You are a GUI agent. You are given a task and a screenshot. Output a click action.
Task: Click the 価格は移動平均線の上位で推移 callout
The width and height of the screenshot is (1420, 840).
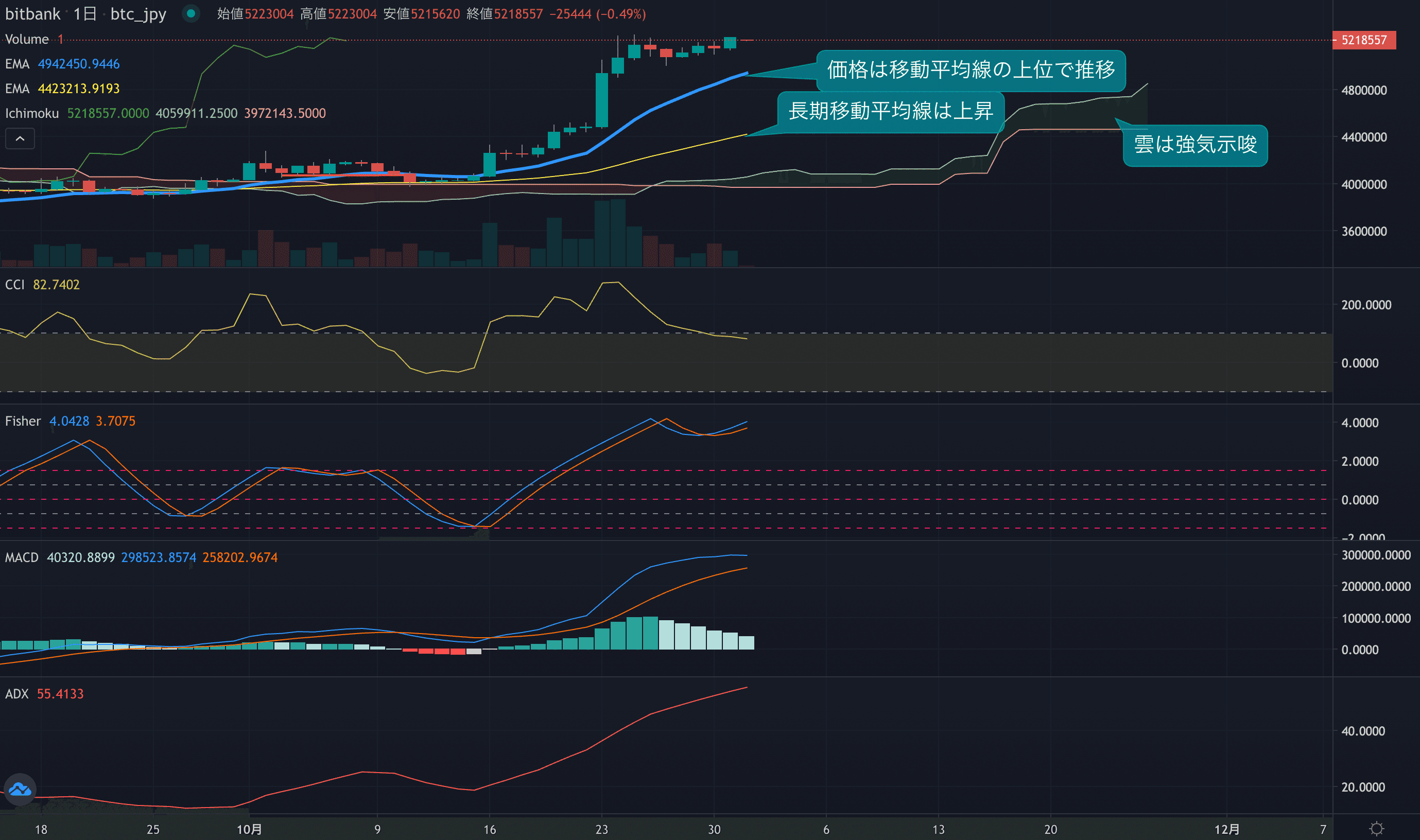tap(971, 70)
